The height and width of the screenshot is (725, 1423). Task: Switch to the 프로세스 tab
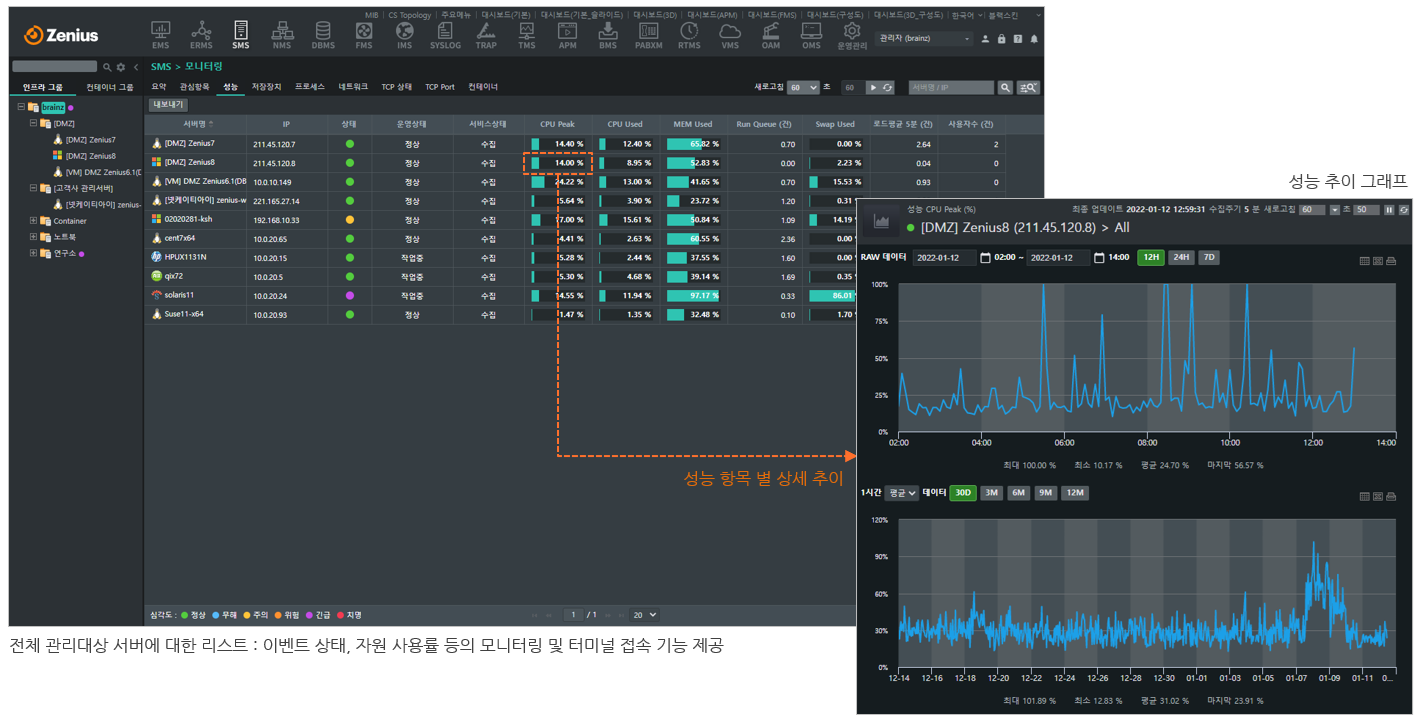309,87
